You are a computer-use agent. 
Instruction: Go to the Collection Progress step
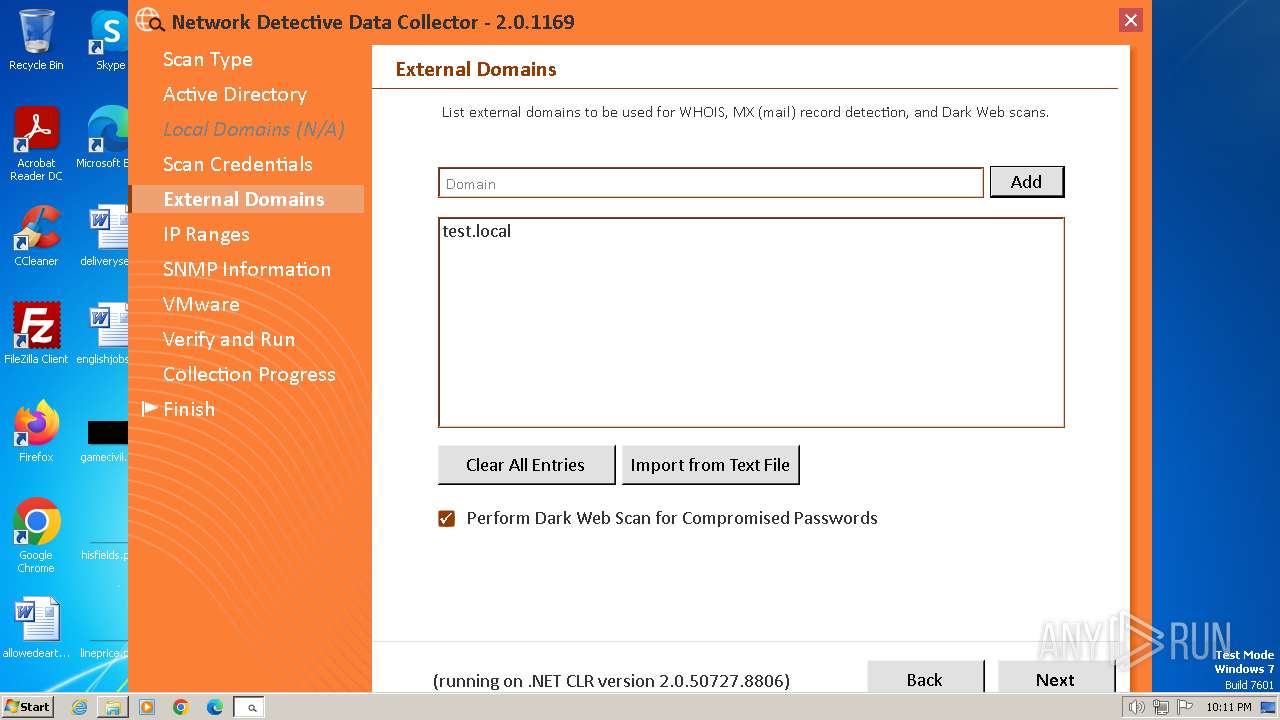coord(249,374)
